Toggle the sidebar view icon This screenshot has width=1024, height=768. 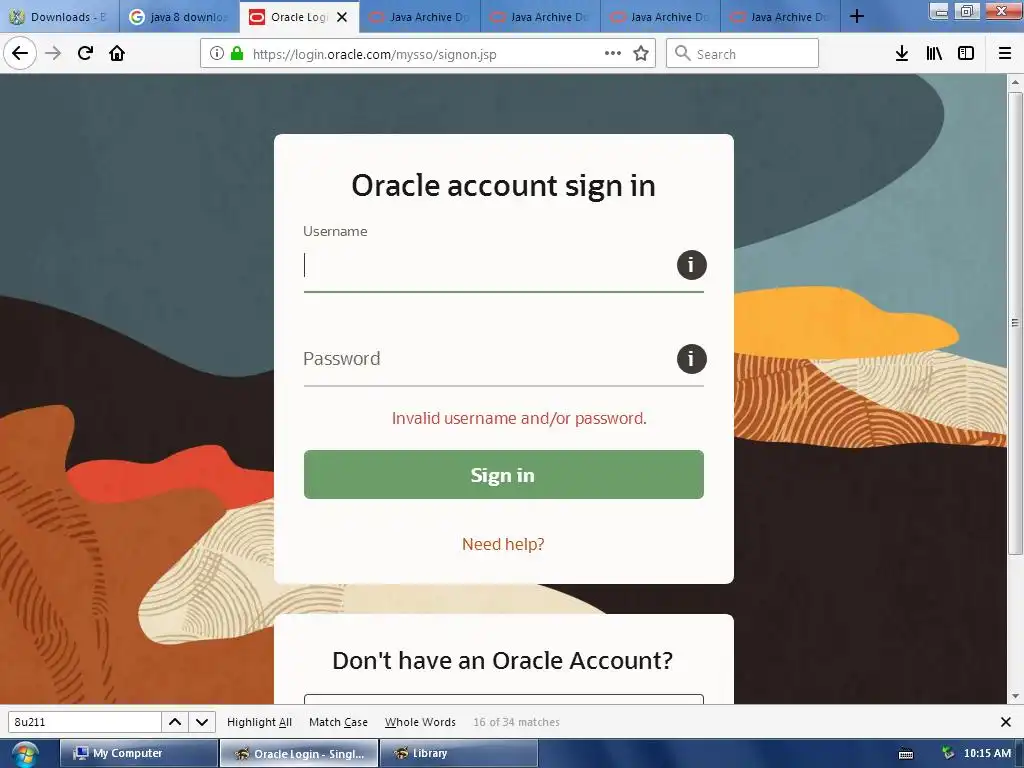pyautogui.click(x=966, y=53)
